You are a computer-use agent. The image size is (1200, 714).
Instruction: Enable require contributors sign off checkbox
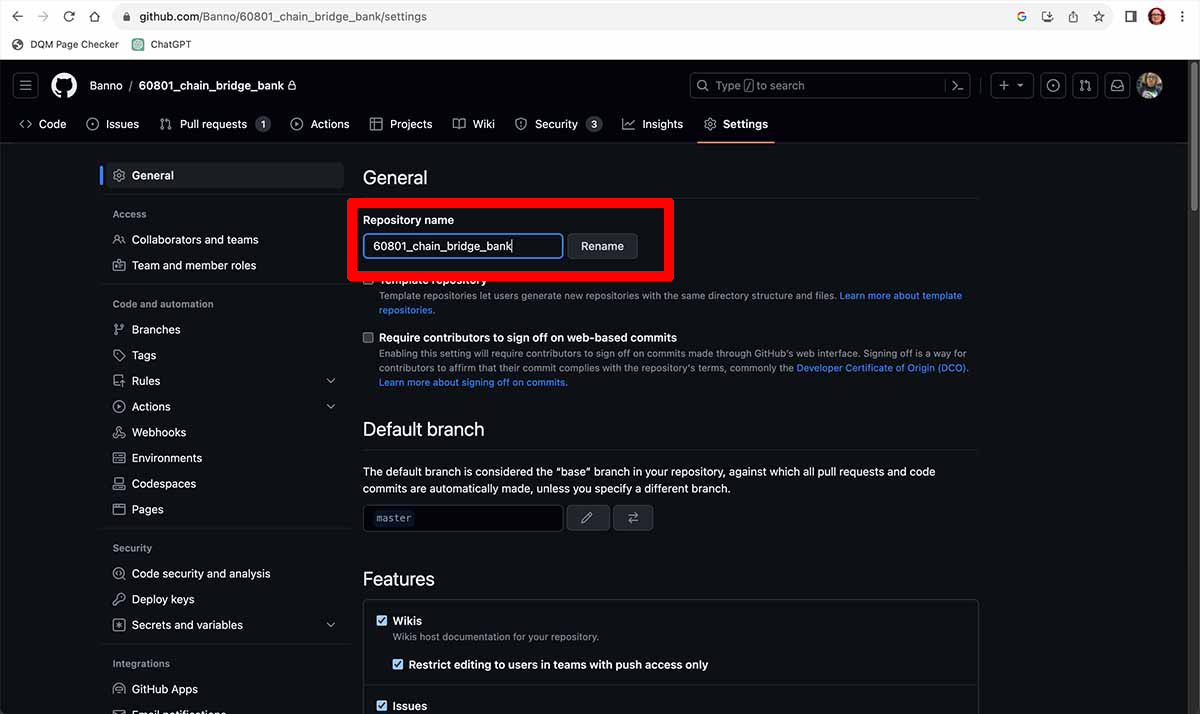[369, 338]
